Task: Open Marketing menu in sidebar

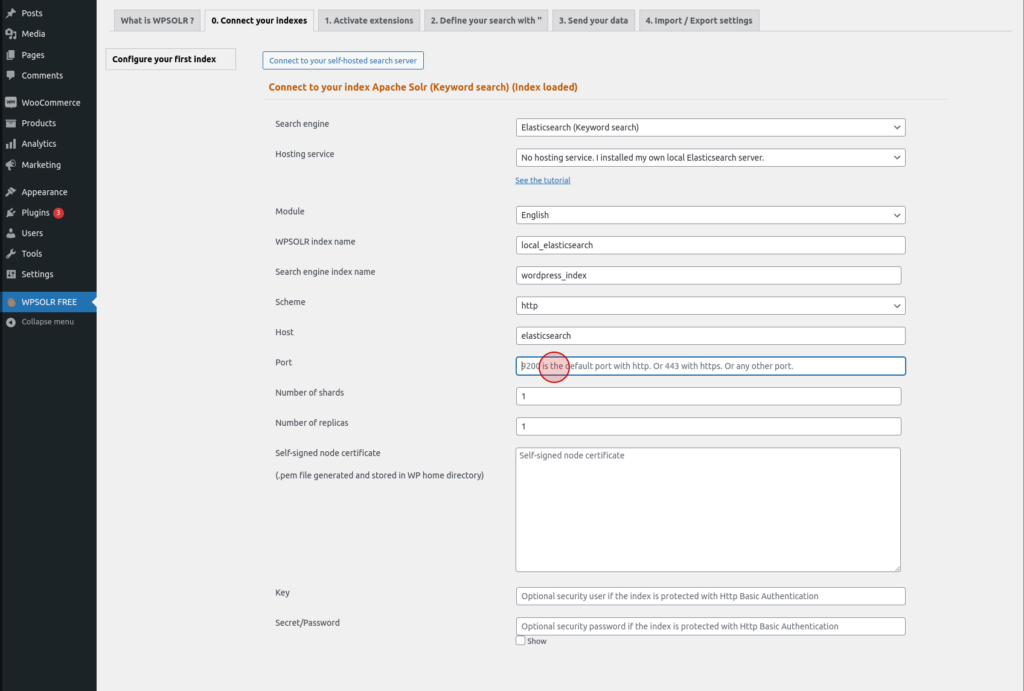Action: click(41, 165)
